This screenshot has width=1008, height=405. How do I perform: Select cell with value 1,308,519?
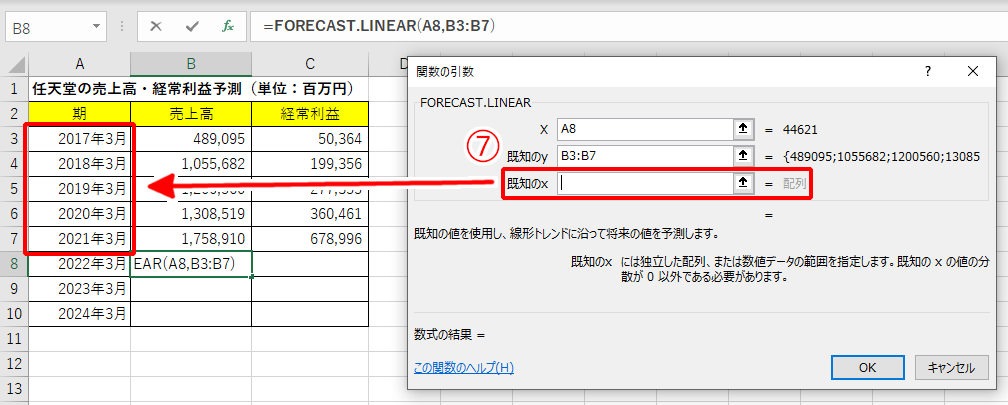coord(191,213)
